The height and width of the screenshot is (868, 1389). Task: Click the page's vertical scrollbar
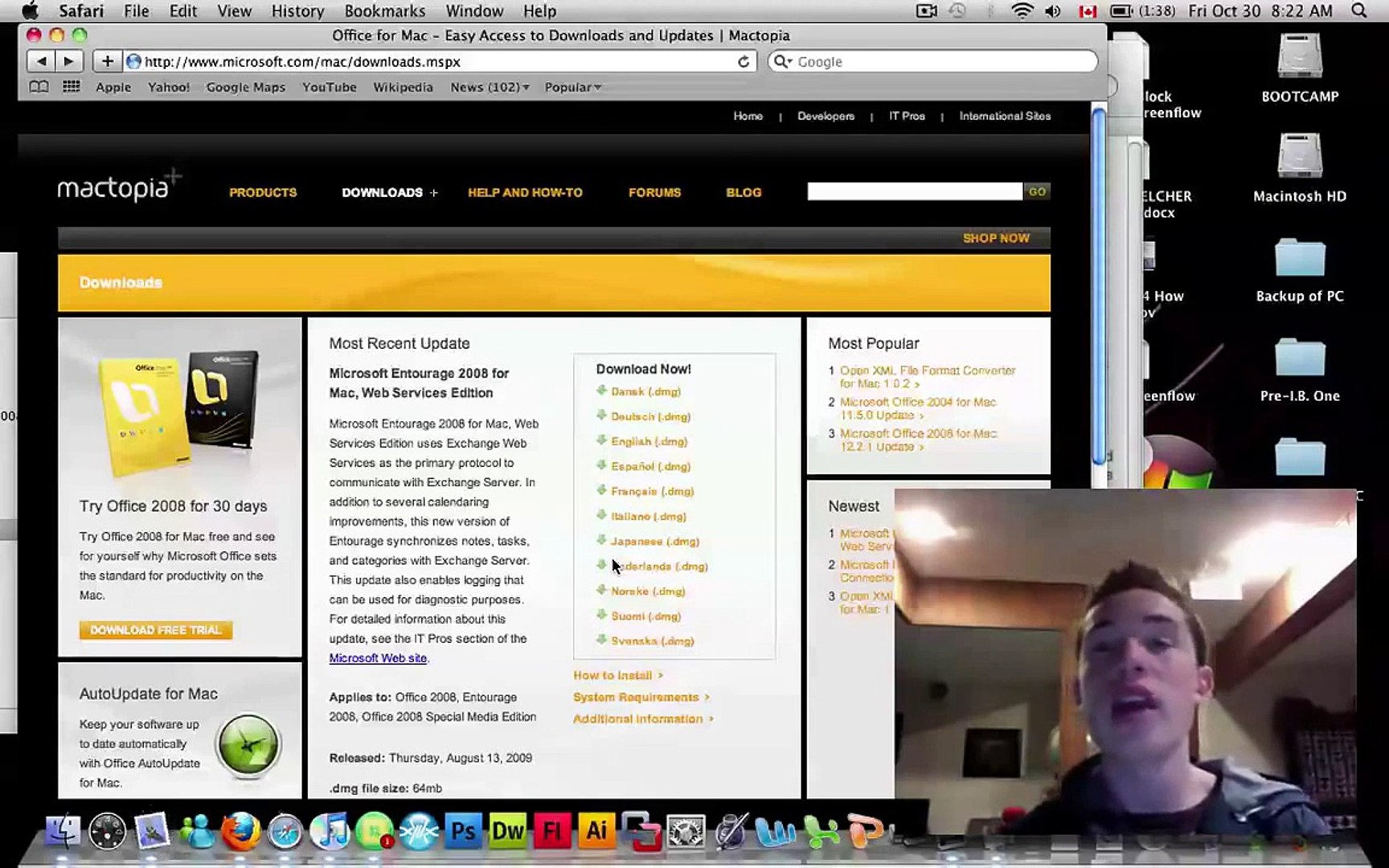tap(1099, 286)
